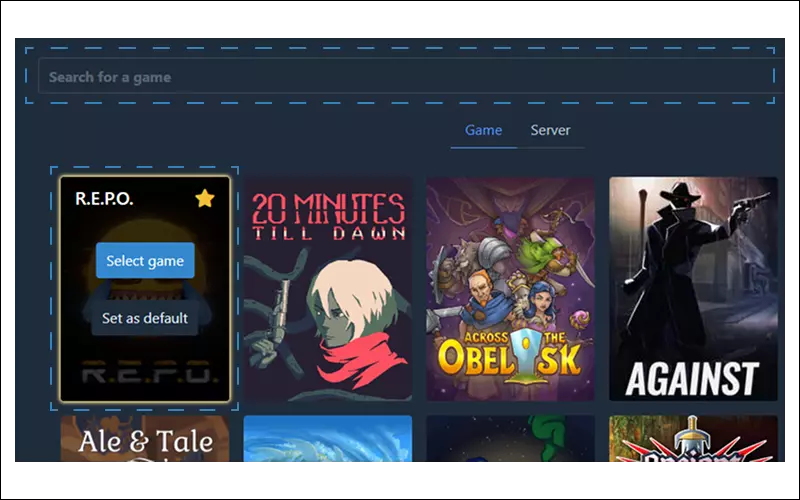800x500 pixels.
Task: Open the Against game card
Action: click(693, 289)
